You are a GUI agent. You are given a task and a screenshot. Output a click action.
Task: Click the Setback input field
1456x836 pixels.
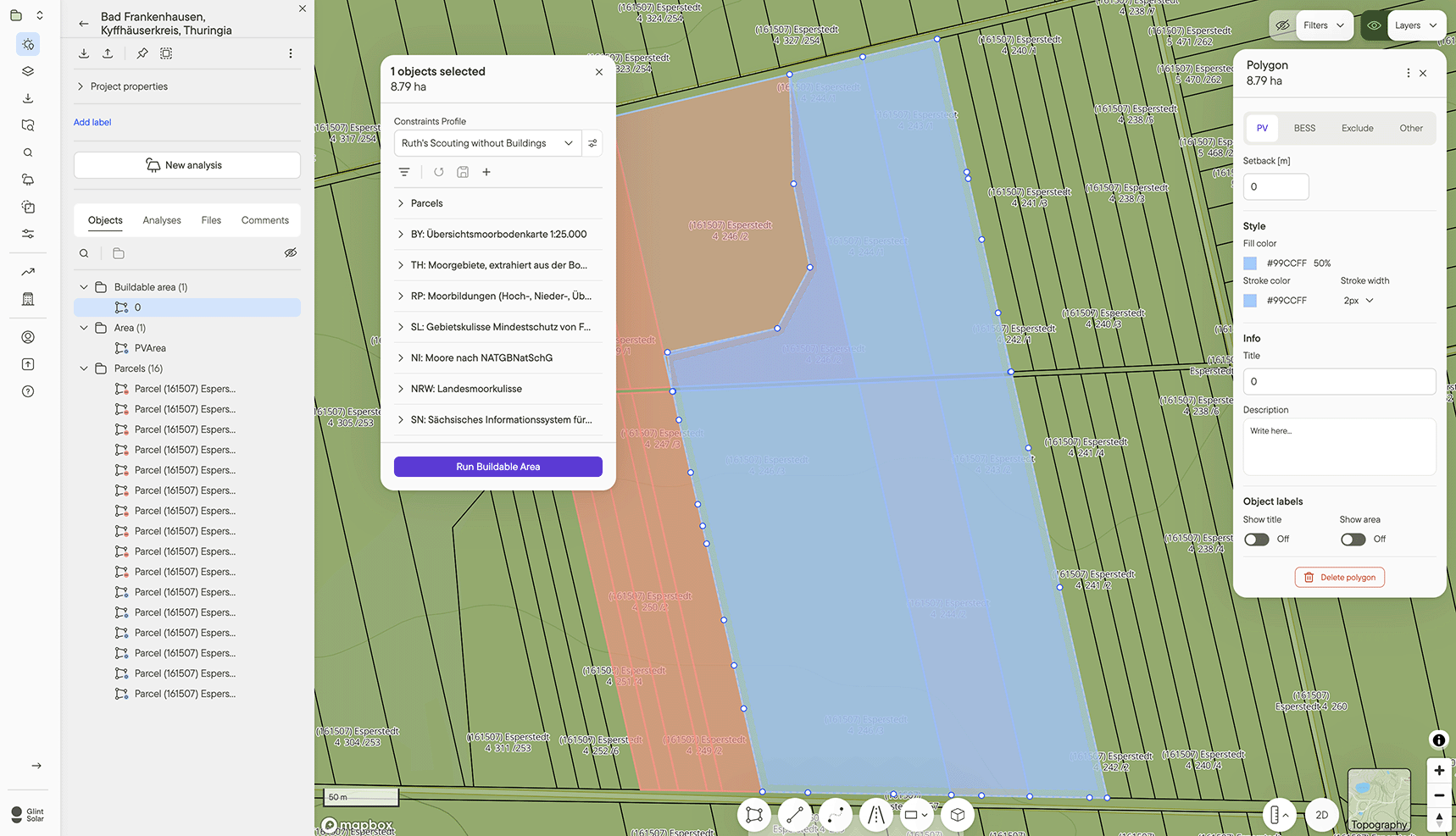pos(1275,187)
